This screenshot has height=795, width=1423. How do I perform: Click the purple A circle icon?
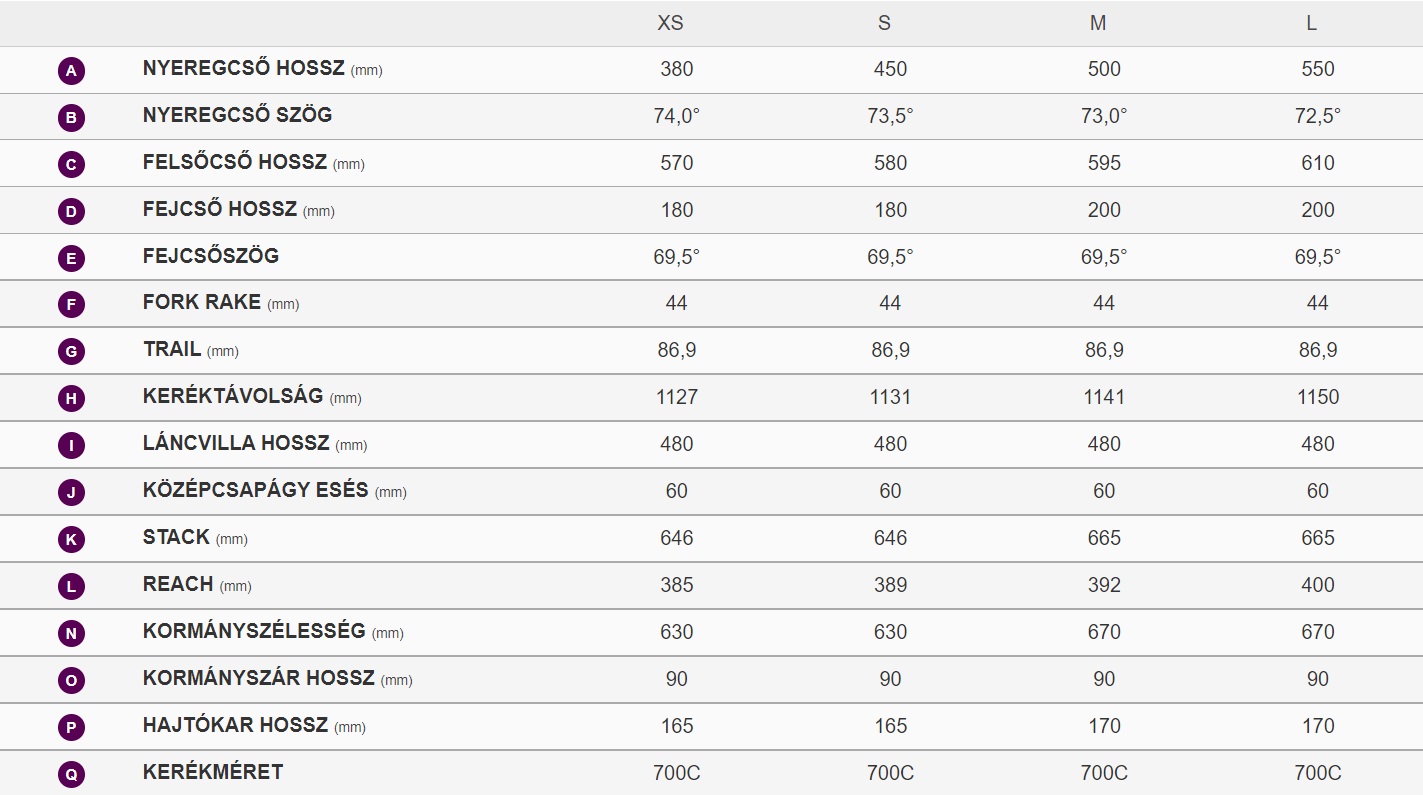coord(71,71)
